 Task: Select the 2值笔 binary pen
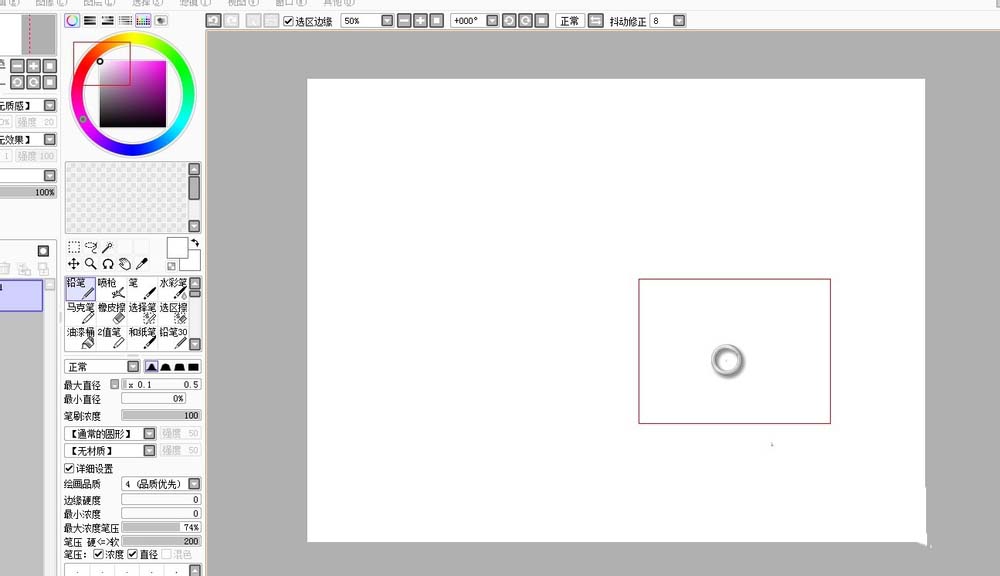(112, 338)
